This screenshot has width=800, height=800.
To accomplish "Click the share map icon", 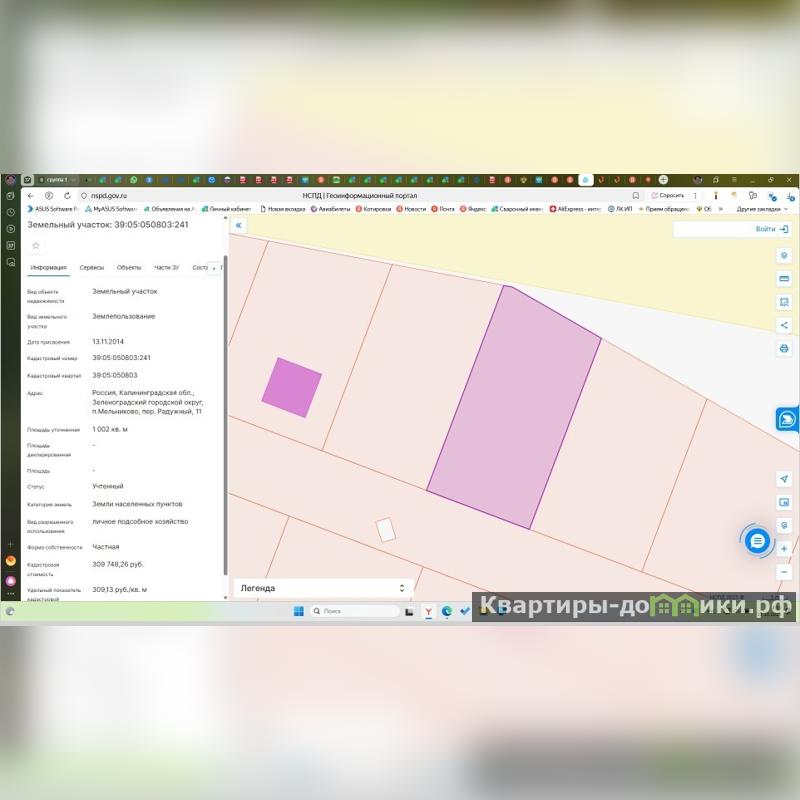I will 784,325.
